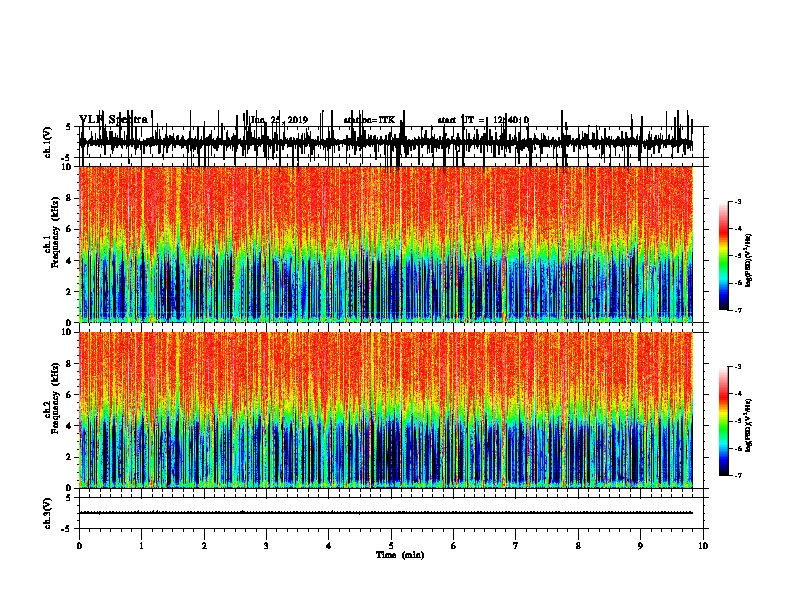The height and width of the screenshot is (612, 792).
Task: Click the ch.1 color bar log(PSD) label
Action: [748, 261]
